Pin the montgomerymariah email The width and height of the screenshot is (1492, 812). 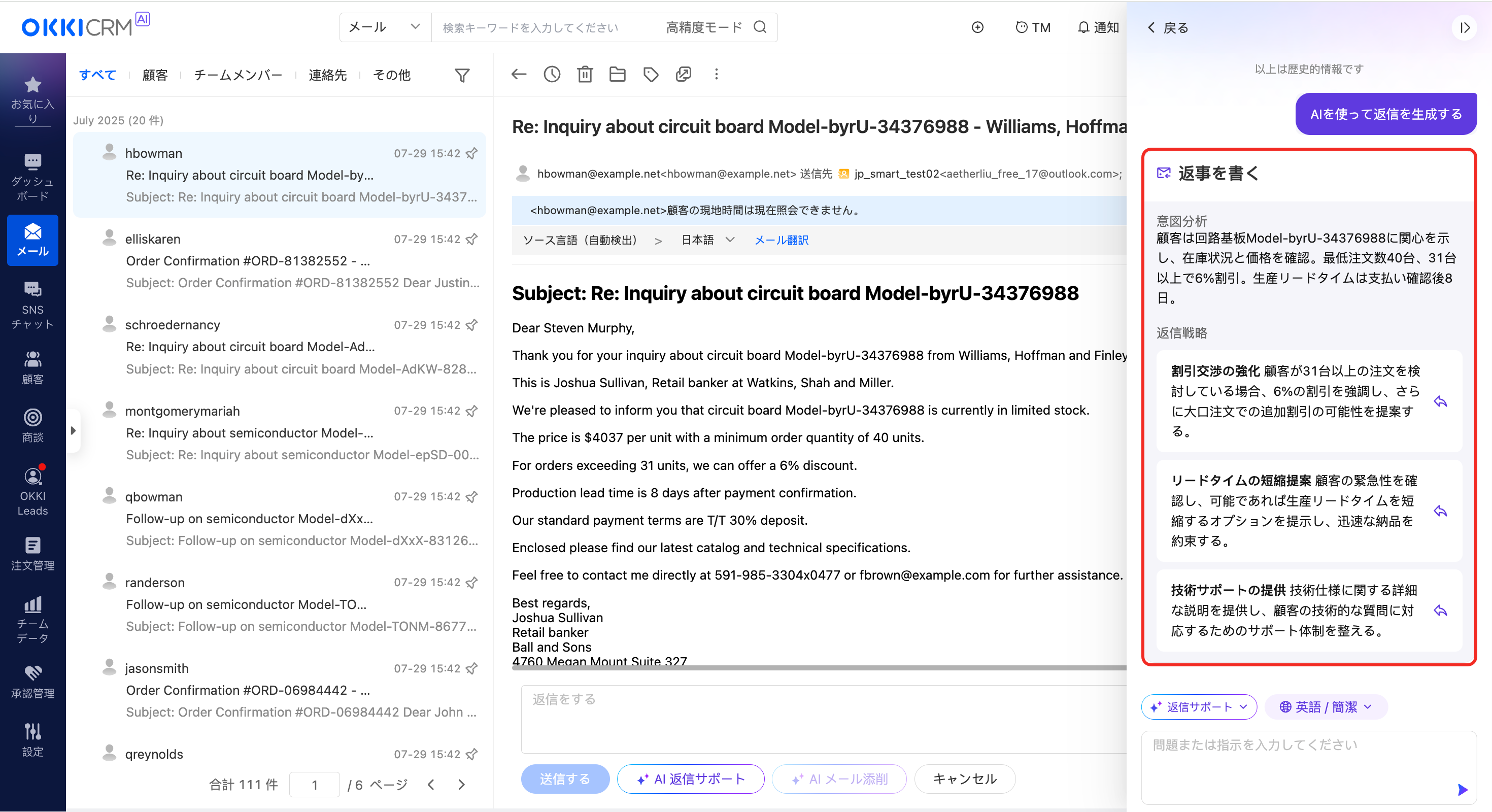(471, 411)
